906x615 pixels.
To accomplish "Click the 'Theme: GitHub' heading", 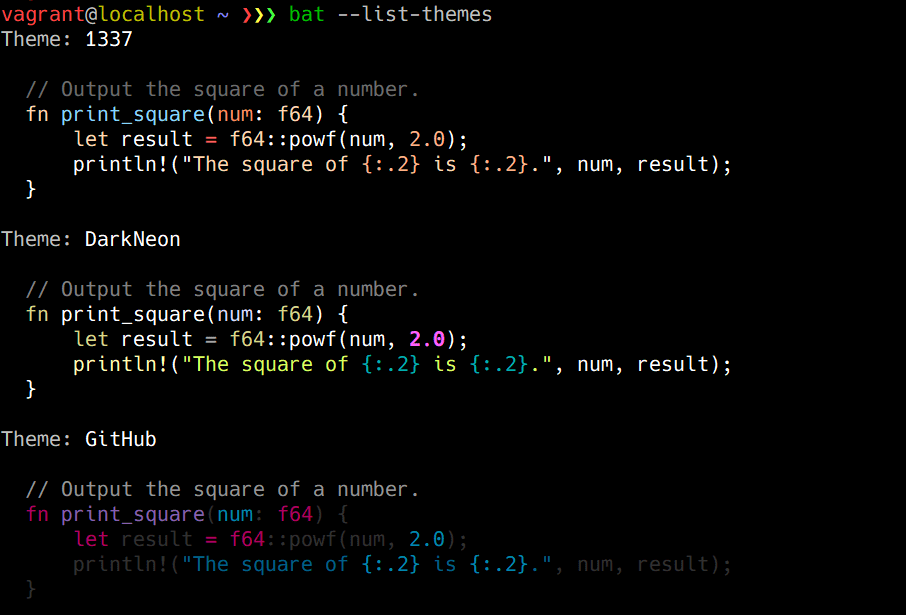I will pyautogui.click(x=79, y=439).
